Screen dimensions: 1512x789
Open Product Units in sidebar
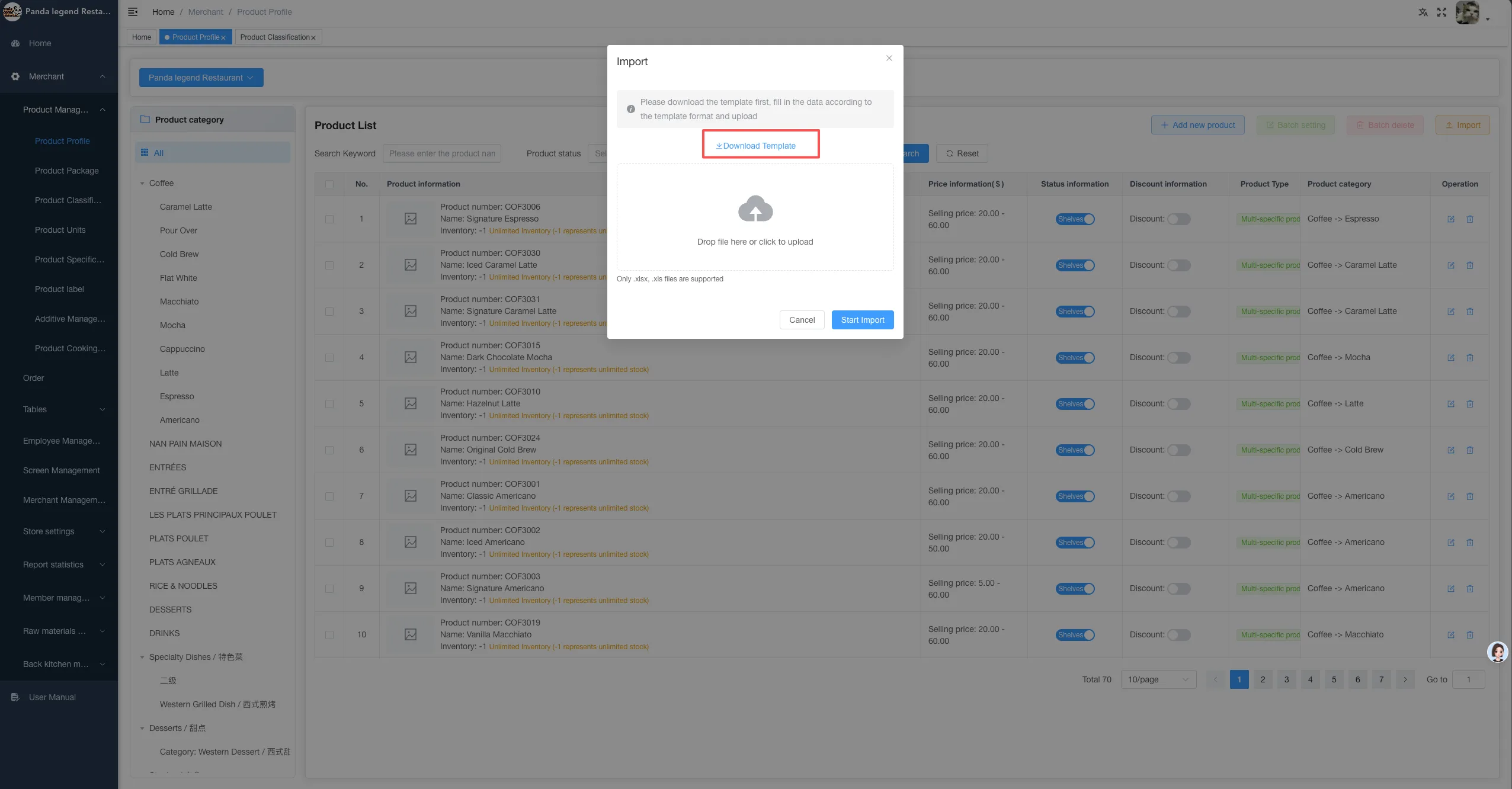point(60,230)
